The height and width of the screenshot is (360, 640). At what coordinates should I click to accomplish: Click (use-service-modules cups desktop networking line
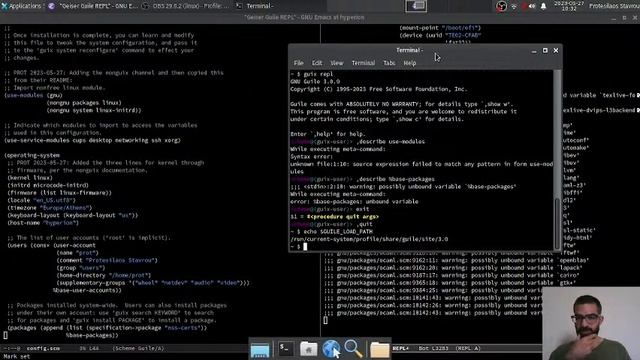point(92,140)
